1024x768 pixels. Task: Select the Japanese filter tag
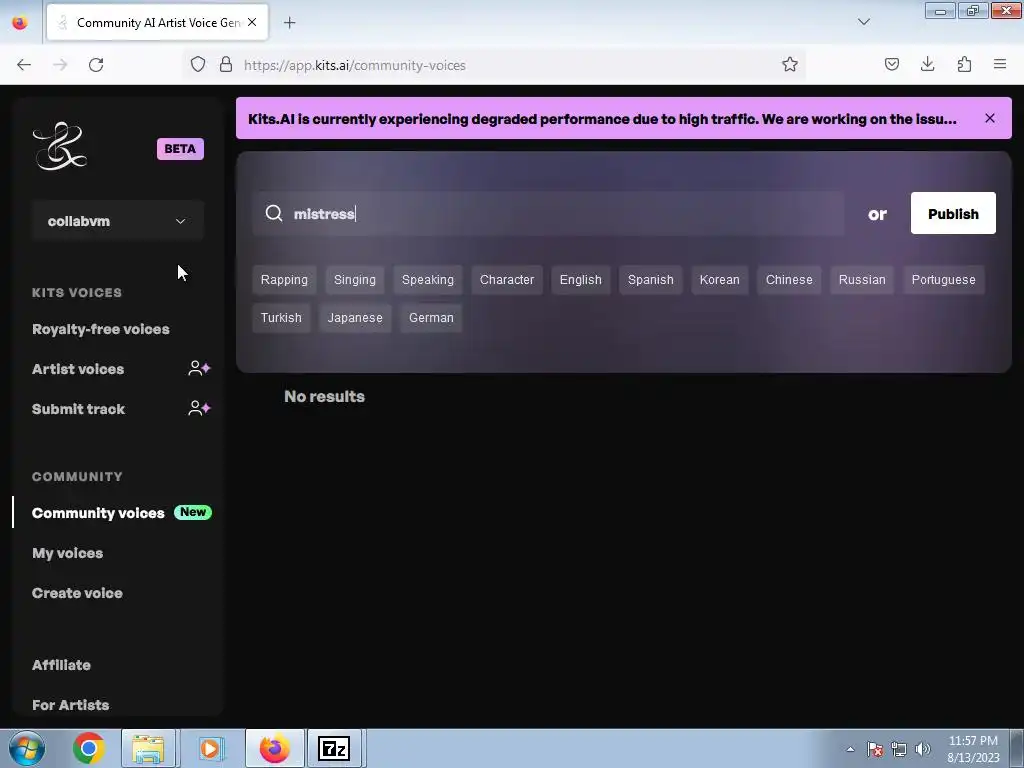point(355,318)
